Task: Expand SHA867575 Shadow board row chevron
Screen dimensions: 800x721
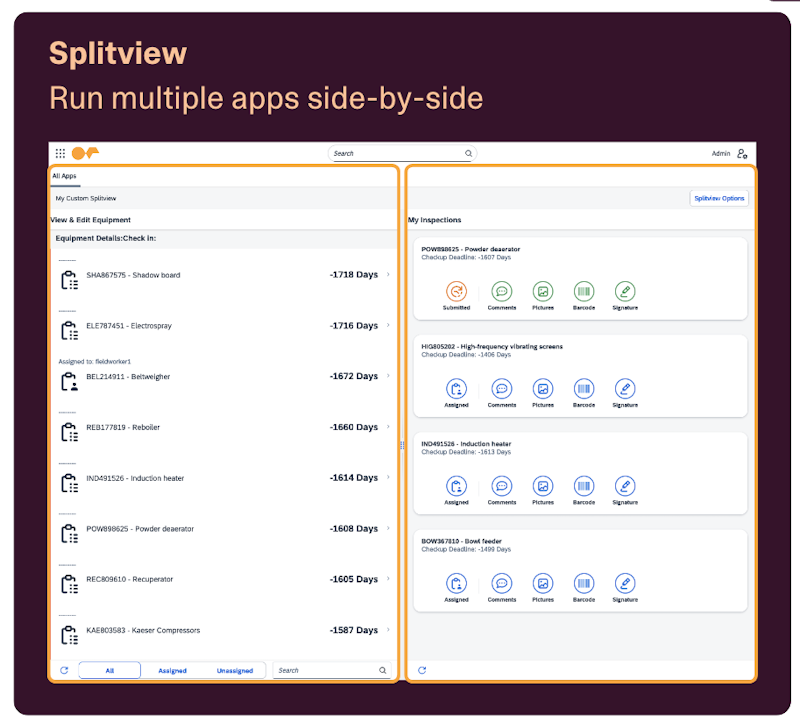Action: pos(388,275)
